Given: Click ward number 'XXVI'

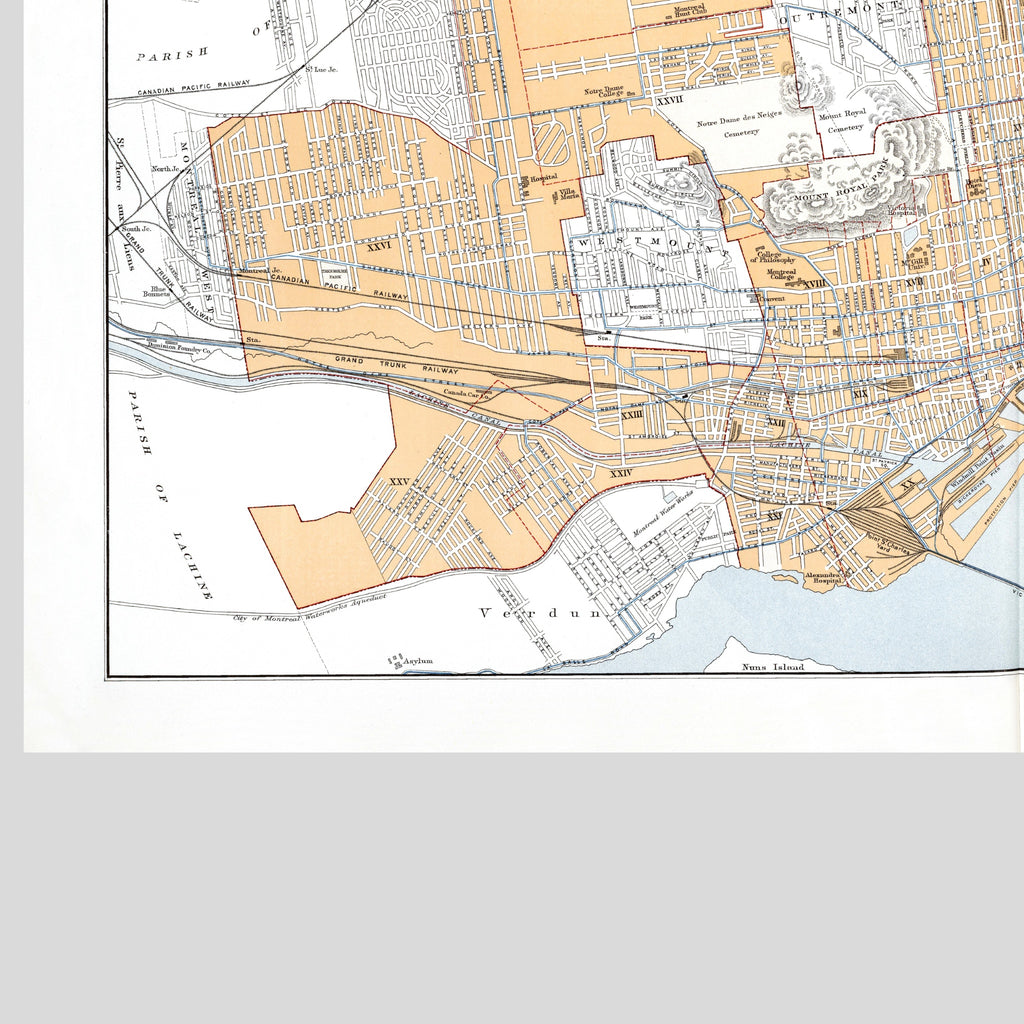Looking at the screenshot, I should click(379, 246).
